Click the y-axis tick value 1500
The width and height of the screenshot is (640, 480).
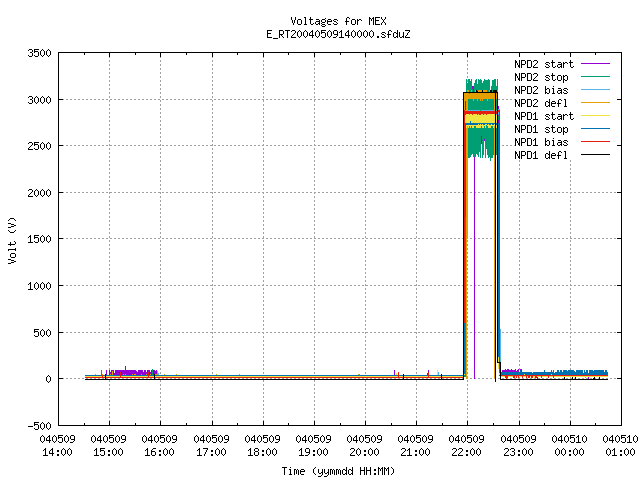40,239
